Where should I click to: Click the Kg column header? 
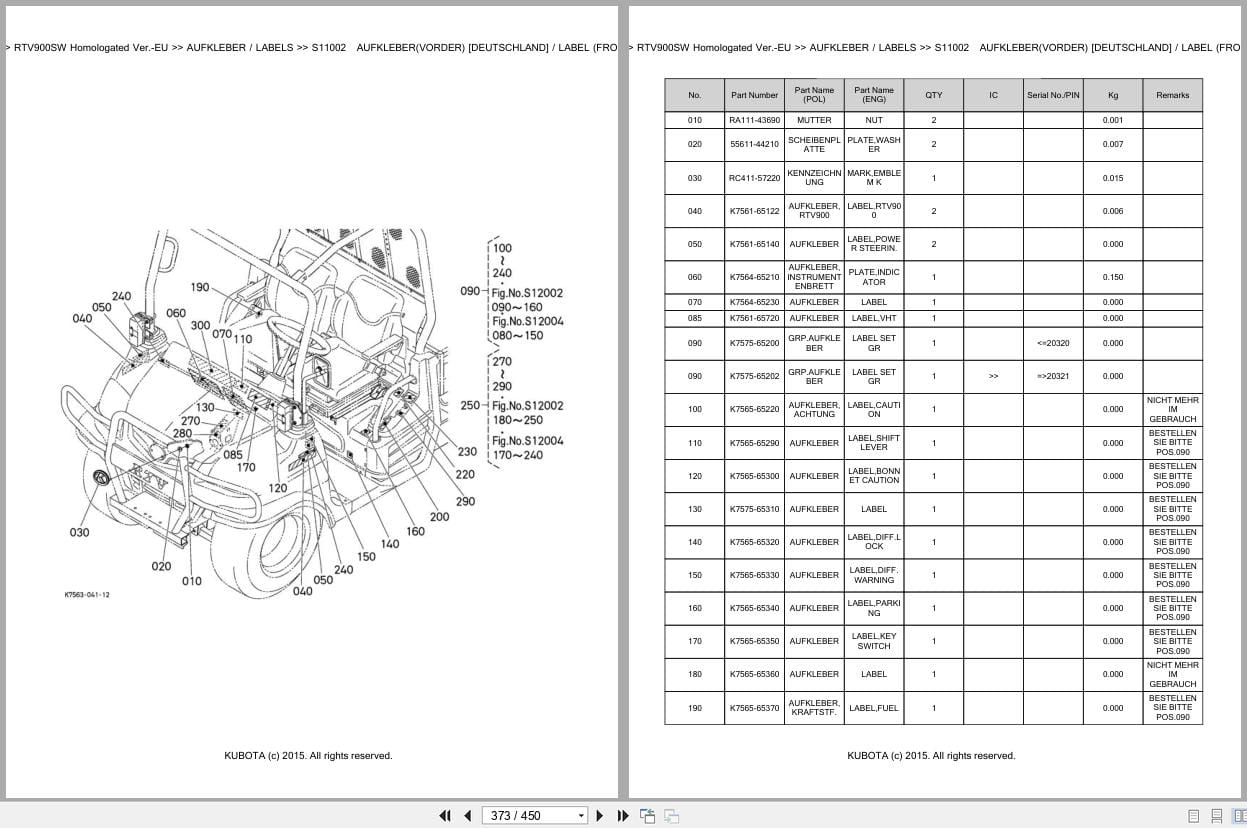coord(1113,95)
